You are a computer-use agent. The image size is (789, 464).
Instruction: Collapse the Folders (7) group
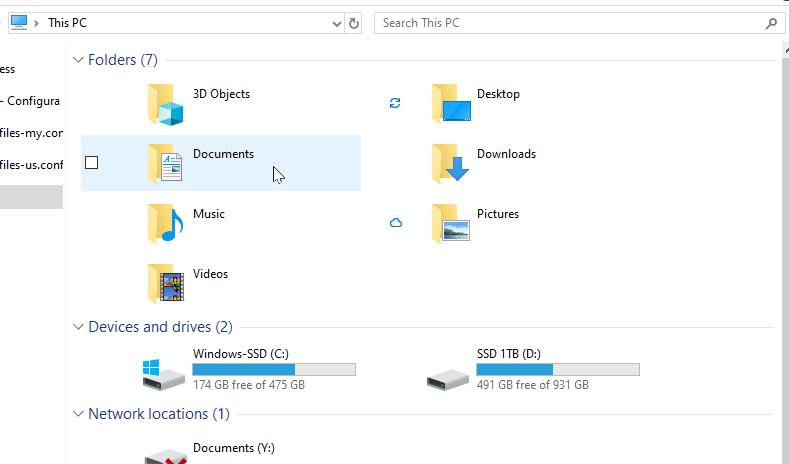pos(78,60)
